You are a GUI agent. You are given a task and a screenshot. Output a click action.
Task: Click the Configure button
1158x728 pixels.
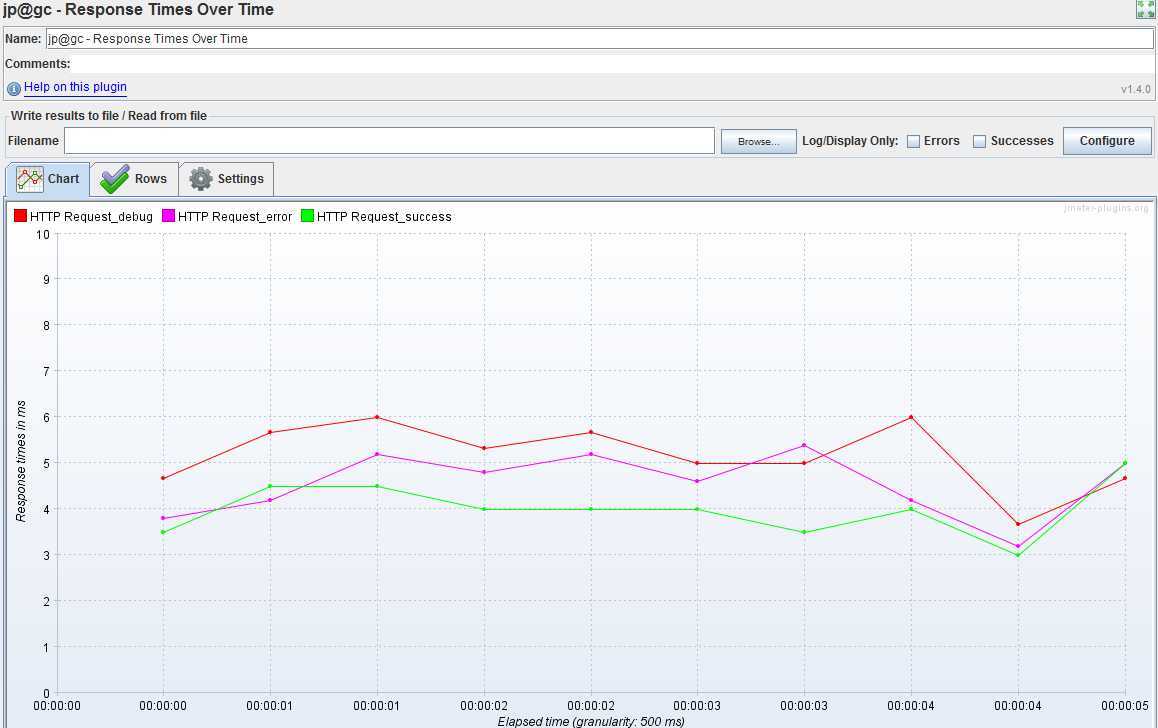(x=1107, y=141)
